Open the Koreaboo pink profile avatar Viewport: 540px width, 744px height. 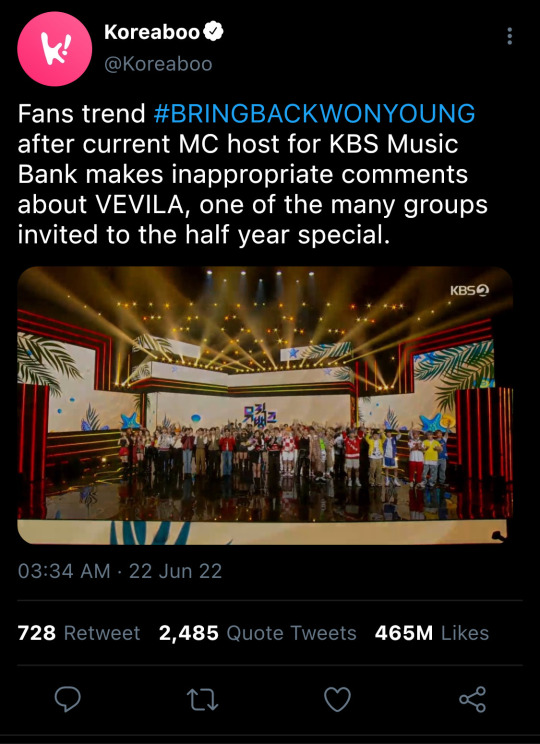[55, 49]
